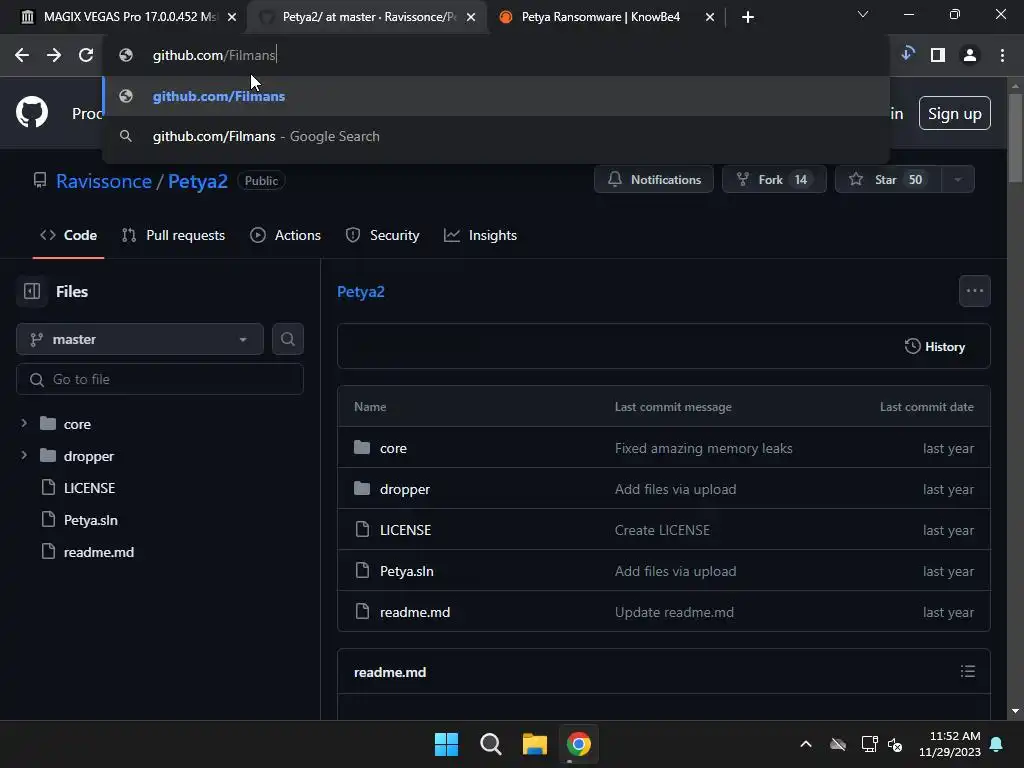Click the cloud sync tray icon
The height and width of the screenshot is (768, 1024).
point(838,744)
